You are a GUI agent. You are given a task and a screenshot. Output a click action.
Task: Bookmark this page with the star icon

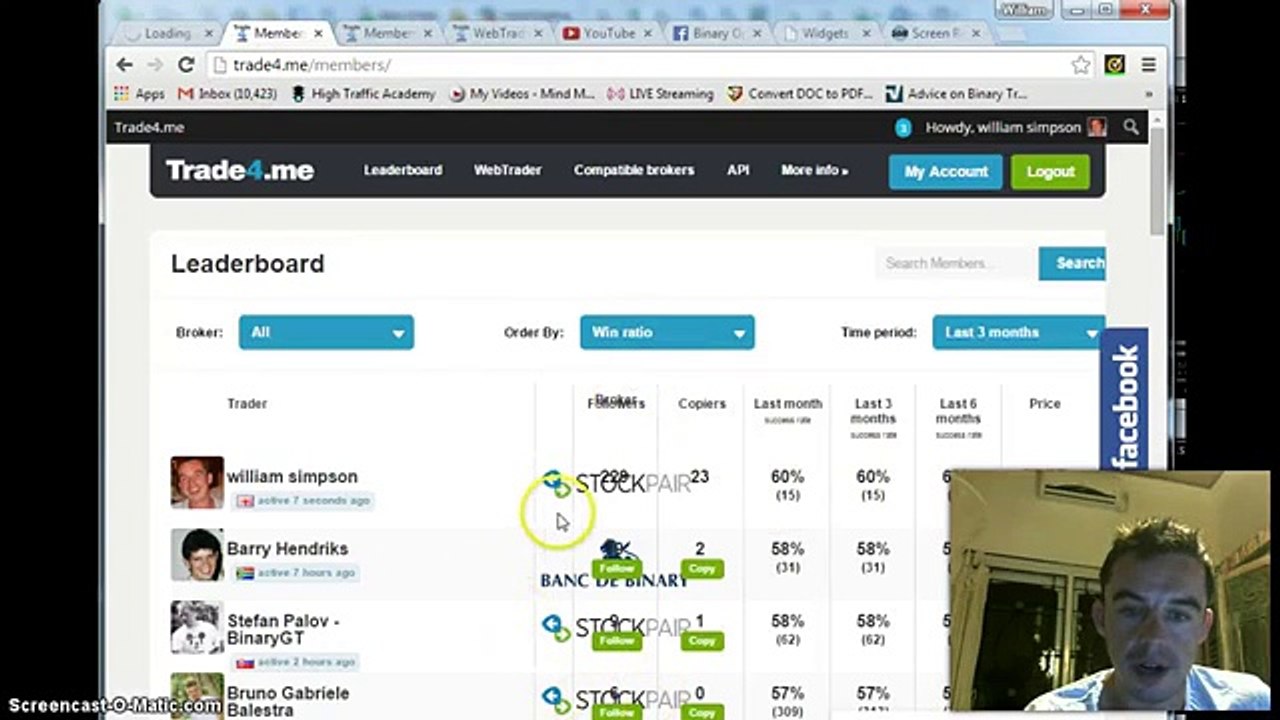[x=1080, y=65]
